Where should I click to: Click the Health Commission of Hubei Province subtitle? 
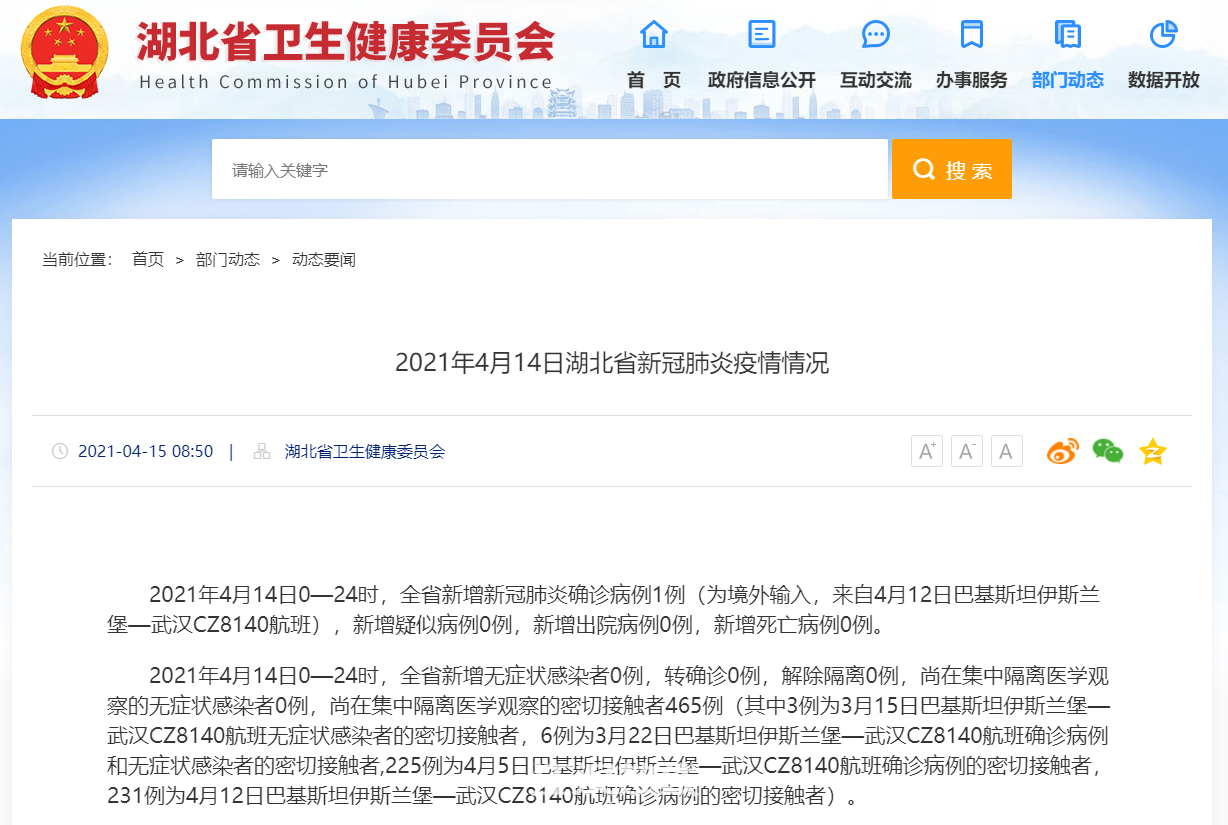[346, 82]
